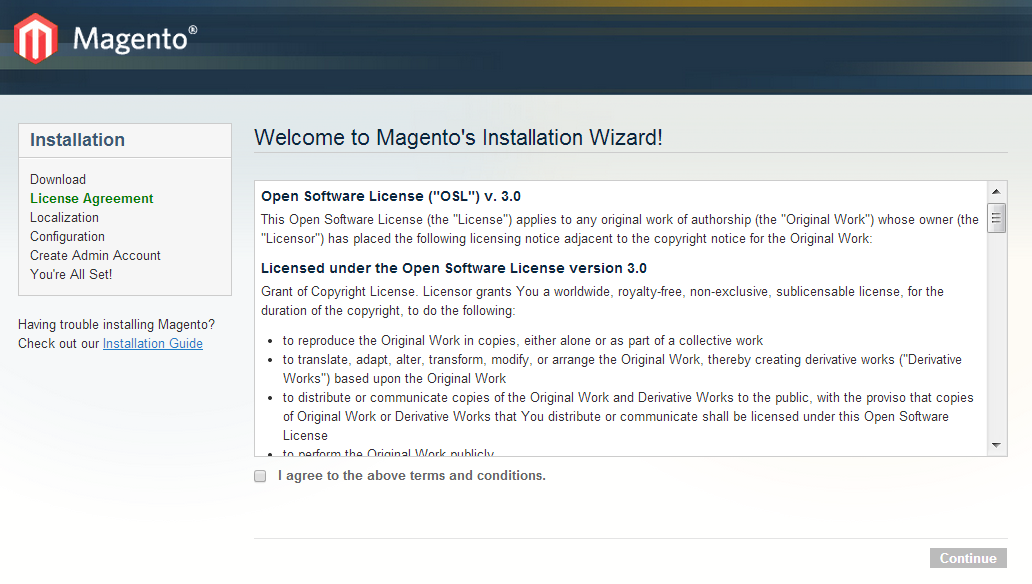Select the Download installation step
This screenshot has height=584, width=1032.
tap(58, 180)
